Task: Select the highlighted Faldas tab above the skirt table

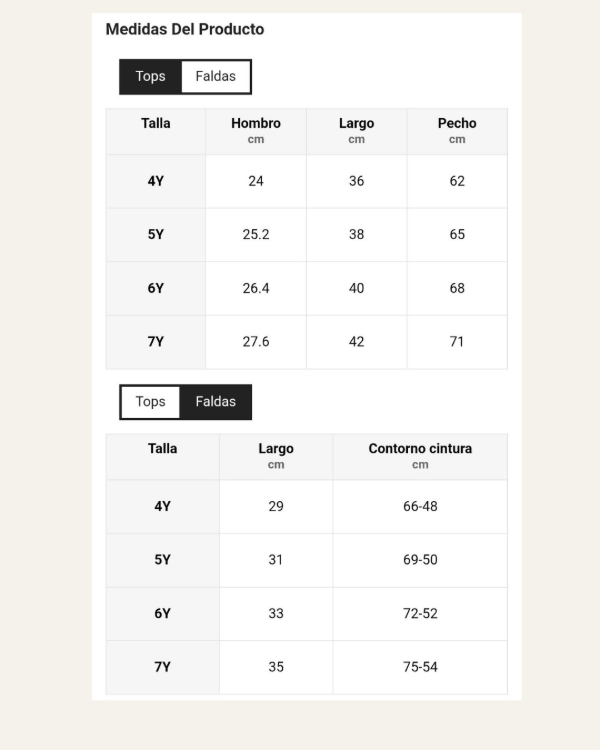Action: click(215, 402)
